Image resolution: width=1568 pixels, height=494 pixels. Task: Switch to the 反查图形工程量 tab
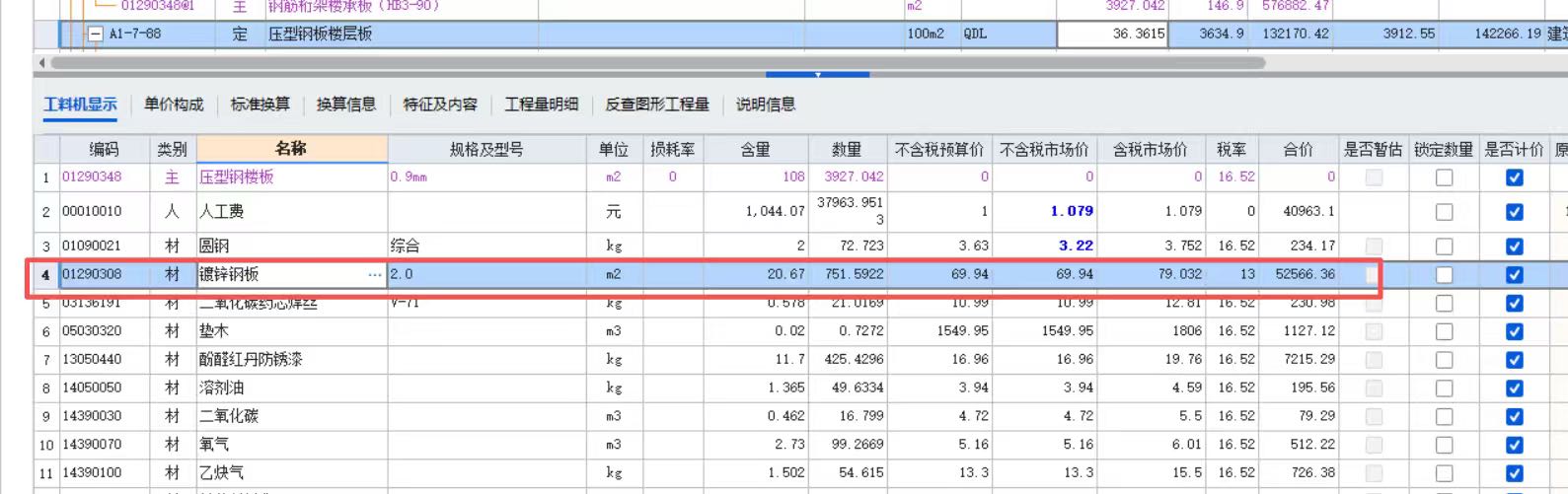657,105
